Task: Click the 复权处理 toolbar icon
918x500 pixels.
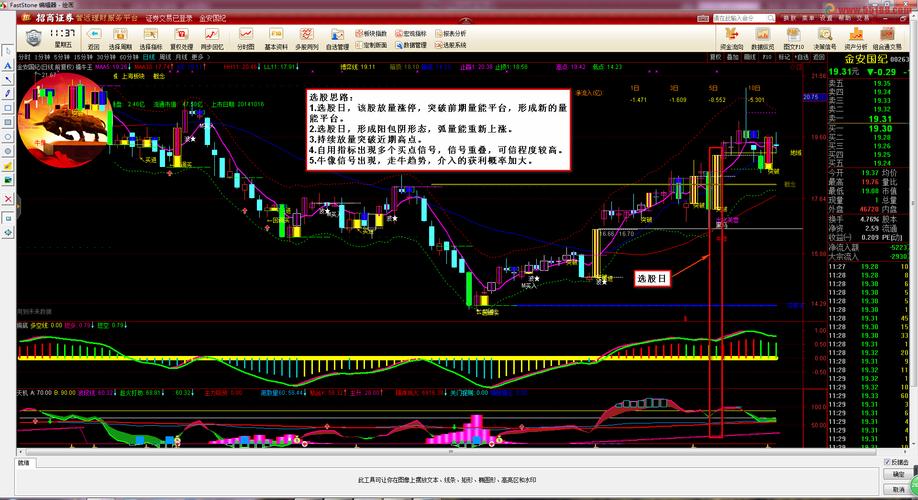Action: (181, 35)
